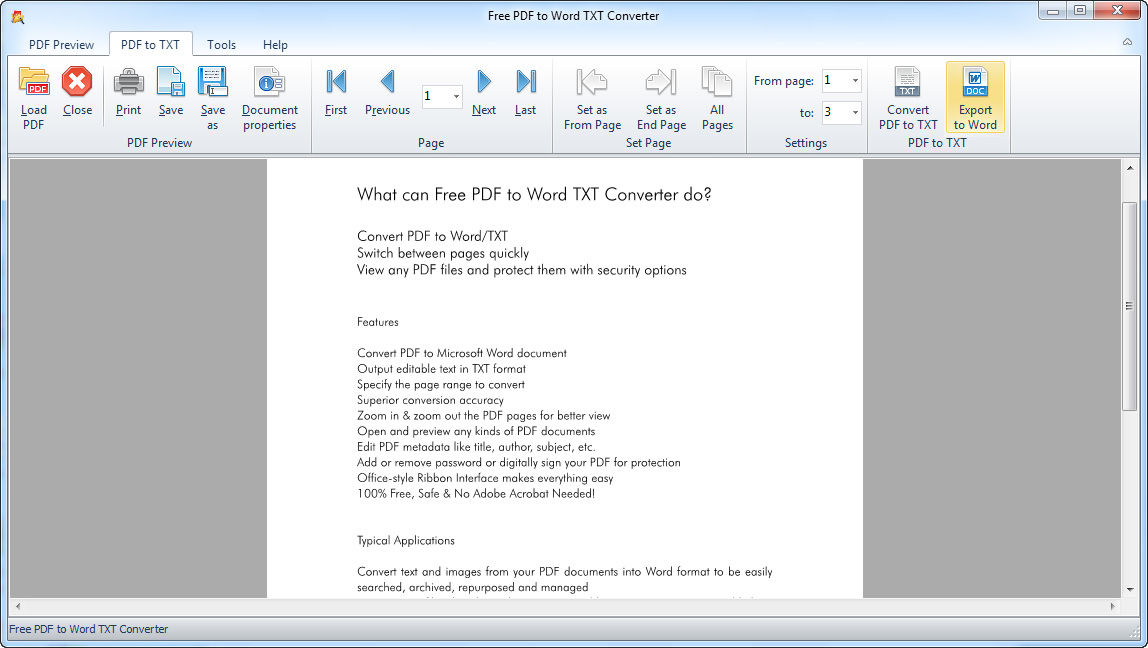This screenshot has height=648, width=1148.
Task: Click status bar text 'Free PDF to Word TXT Converter'
Action: (89, 629)
